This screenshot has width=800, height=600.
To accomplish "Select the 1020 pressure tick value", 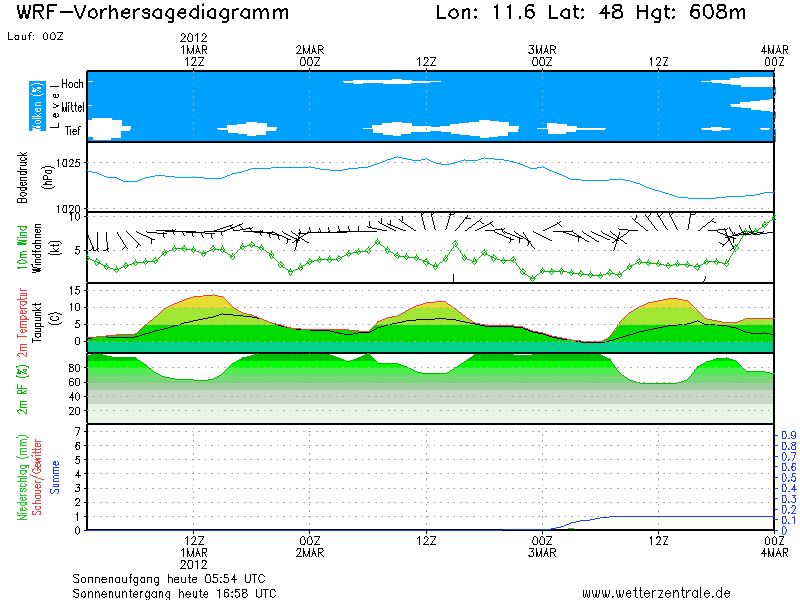I will click(68, 209).
